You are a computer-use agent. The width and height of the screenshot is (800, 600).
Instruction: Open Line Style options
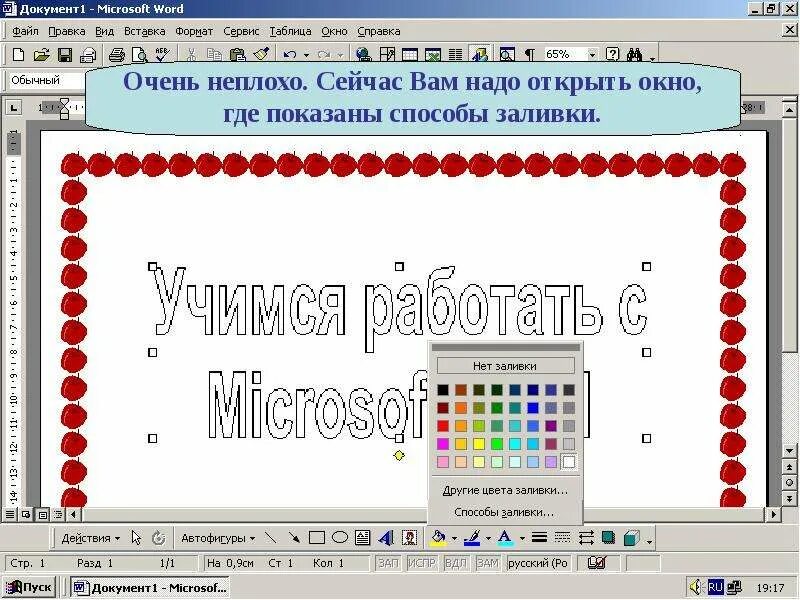point(539,538)
